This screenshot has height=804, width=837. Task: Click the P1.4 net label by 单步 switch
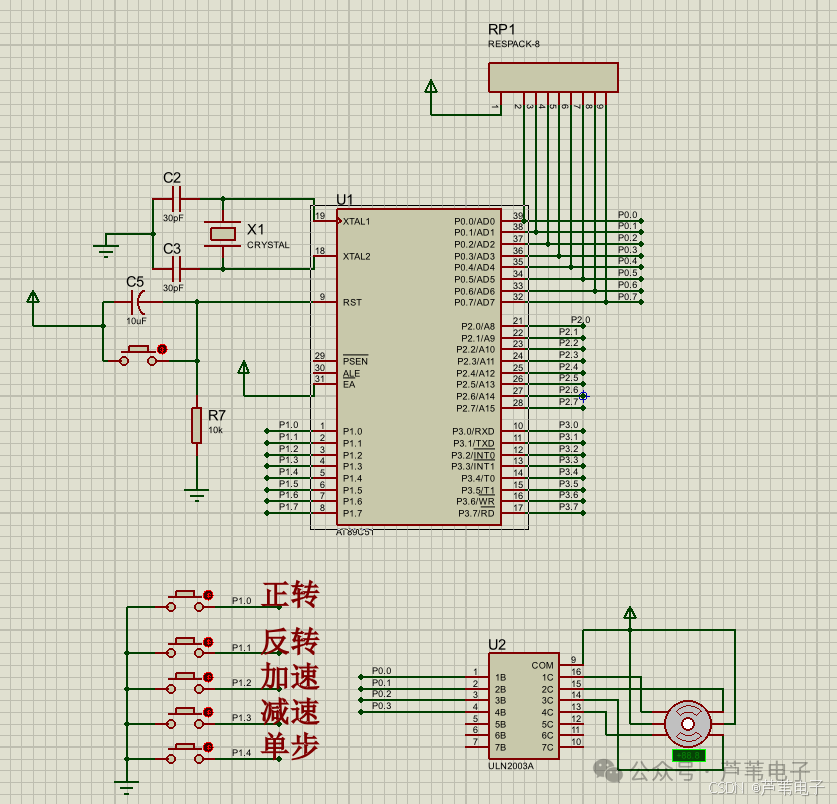coord(241,752)
